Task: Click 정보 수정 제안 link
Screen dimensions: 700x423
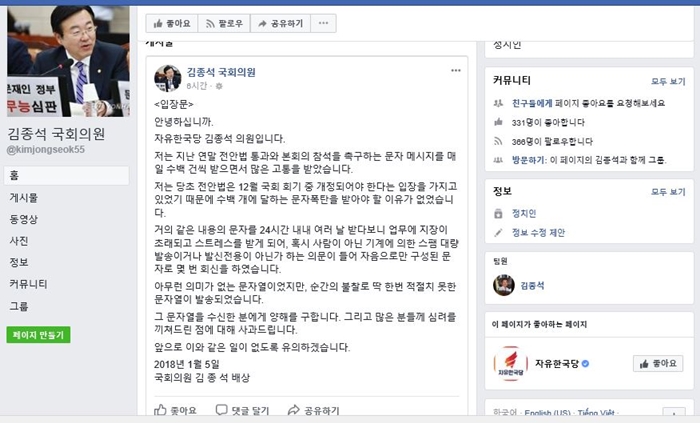Action: pyautogui.click(x=538, y=232)
